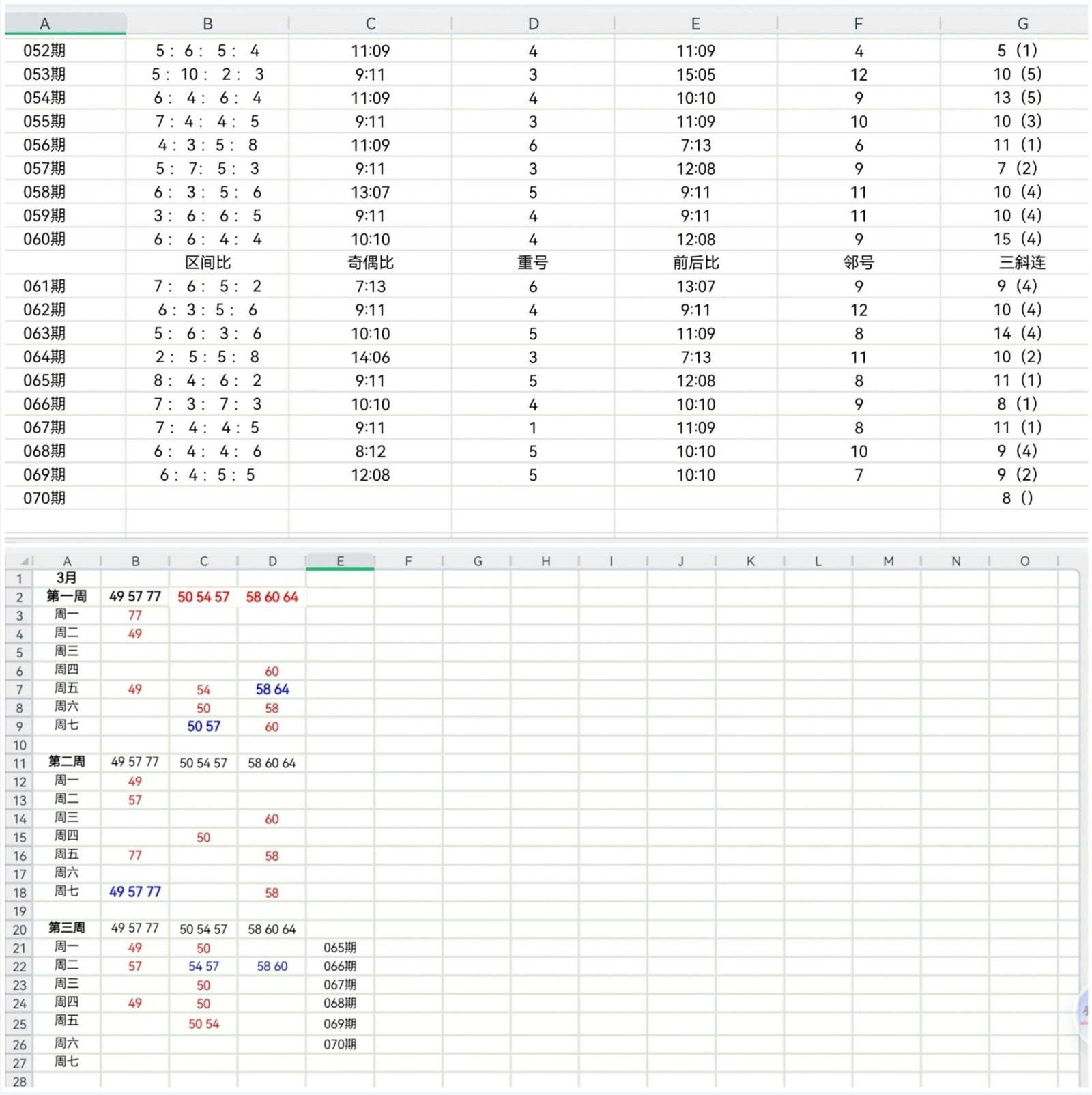Select column E header in bottom sheet

click(x=340, y=561)
